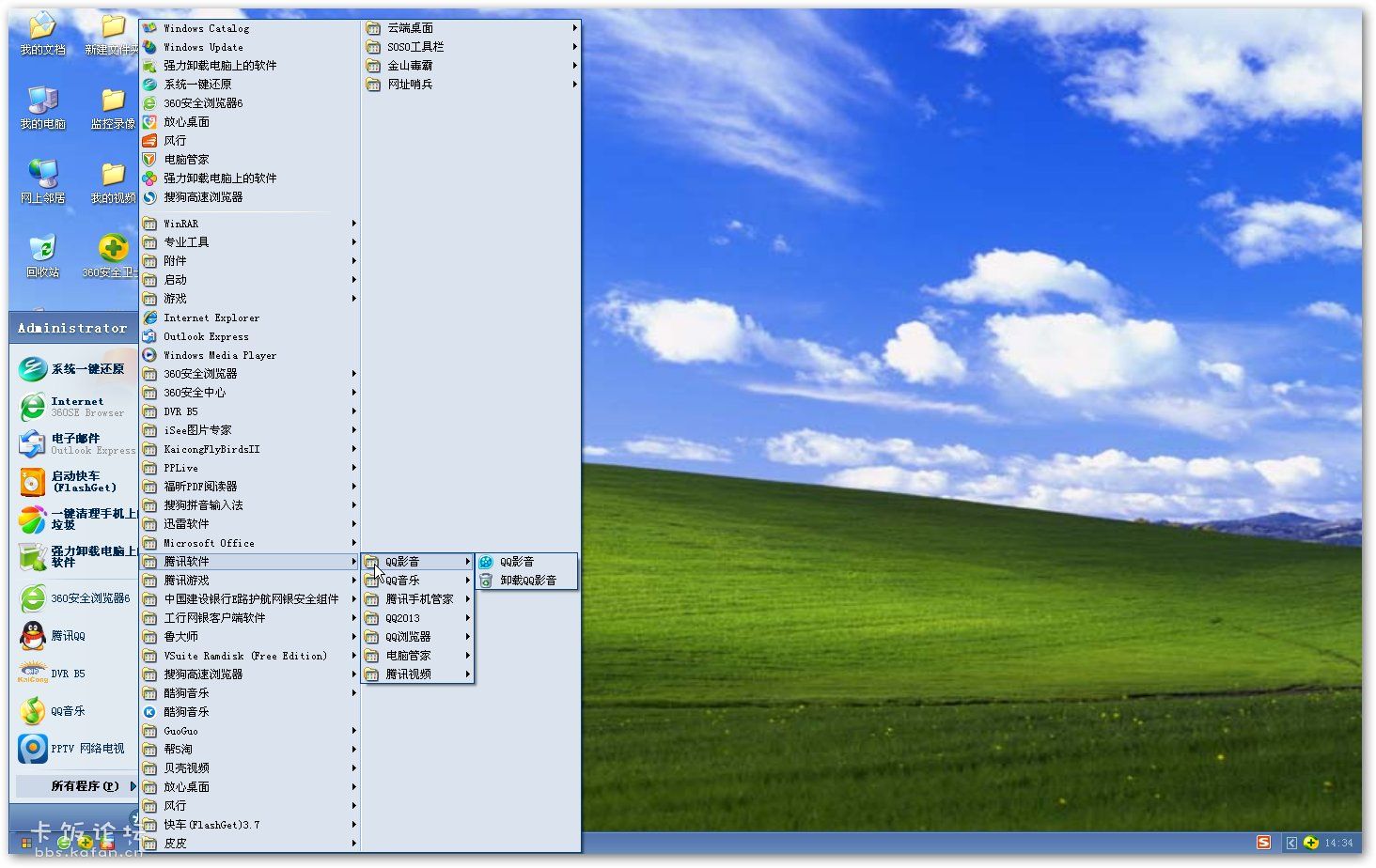1376x868 pixels.
Task: Open the KaicongFlyBirdsII program folder
Action: click(250, 449)
